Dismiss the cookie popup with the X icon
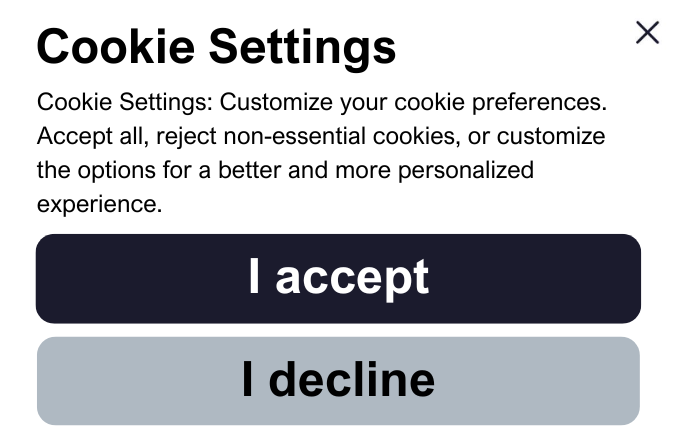The width and height of the screenshot is (690, 445). 648,33
